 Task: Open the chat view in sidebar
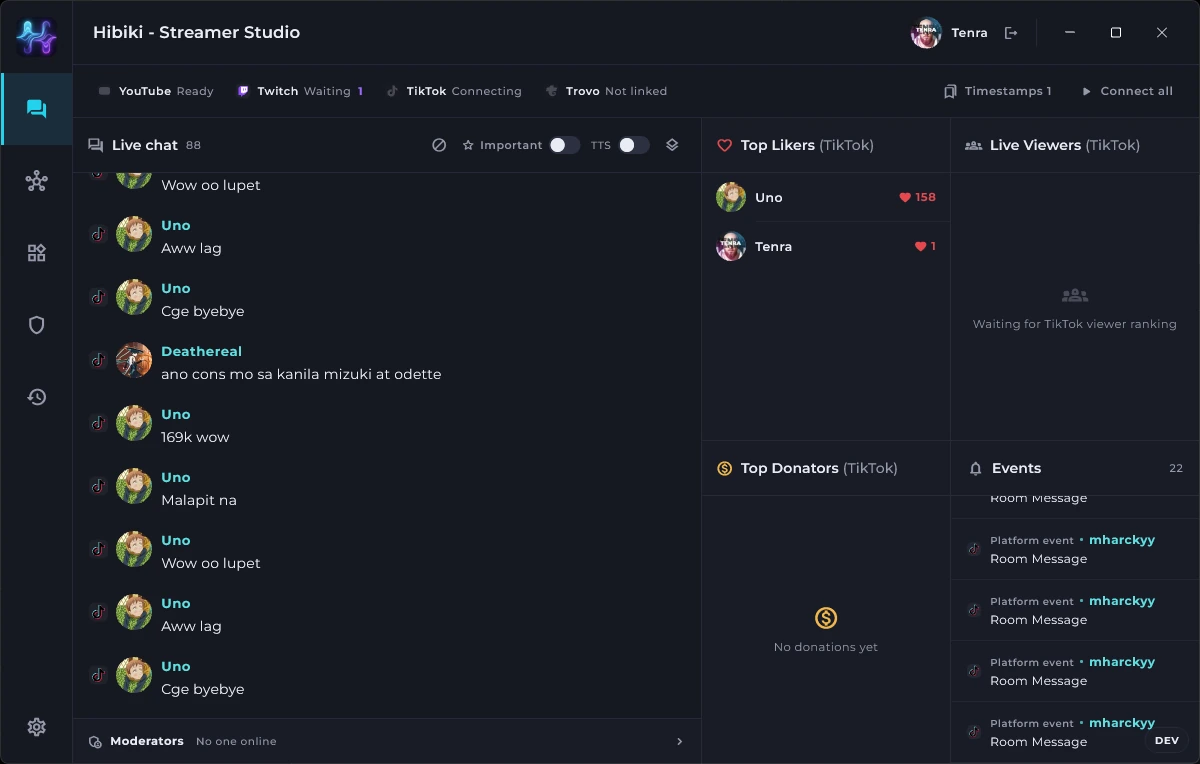pos(37,109)
